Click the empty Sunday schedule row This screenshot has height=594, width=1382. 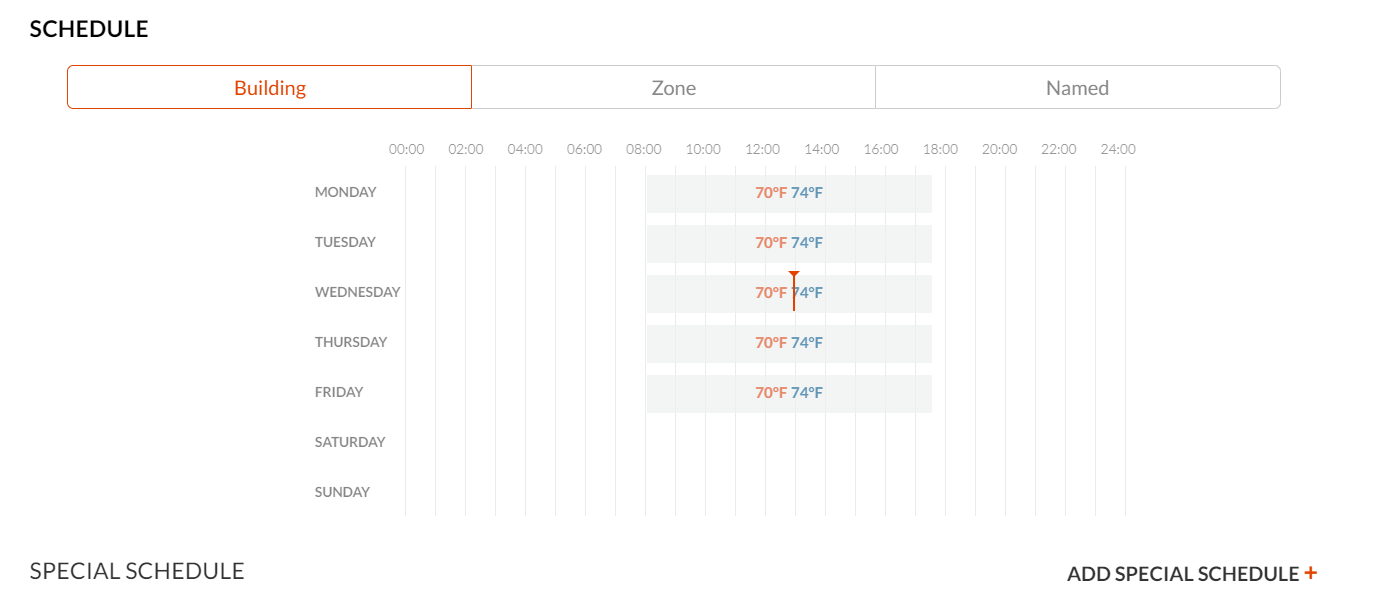(x=765, y=492)
